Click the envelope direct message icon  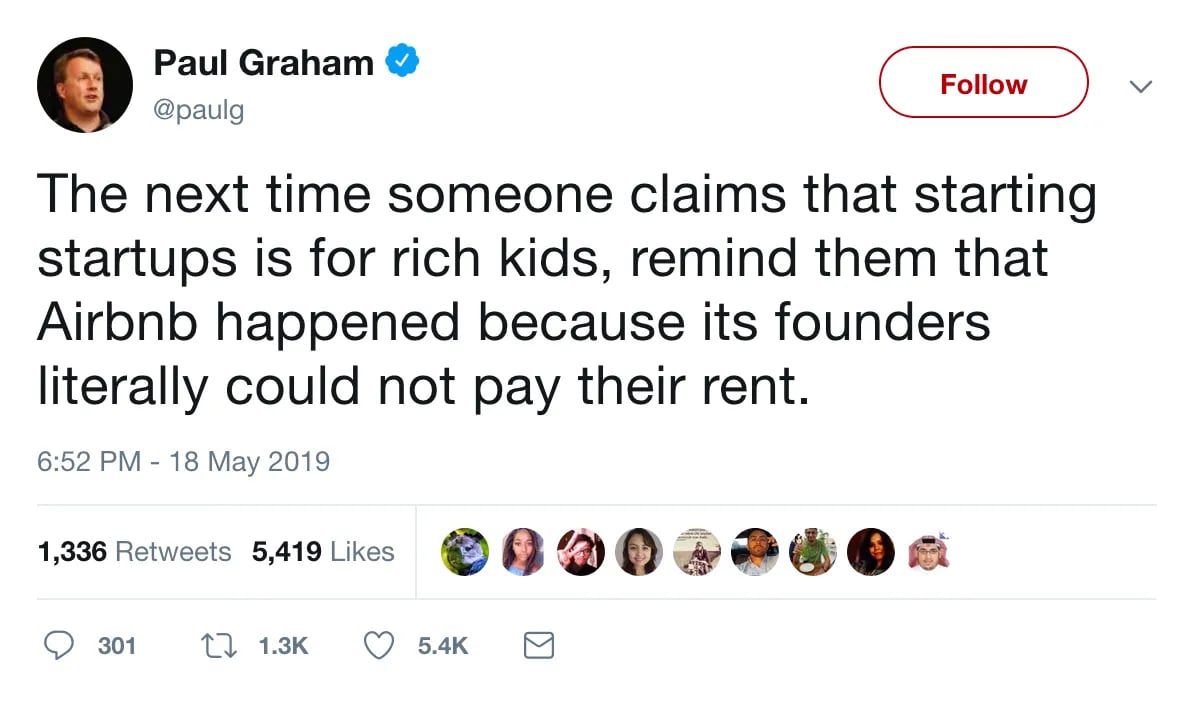pos(539,646)
